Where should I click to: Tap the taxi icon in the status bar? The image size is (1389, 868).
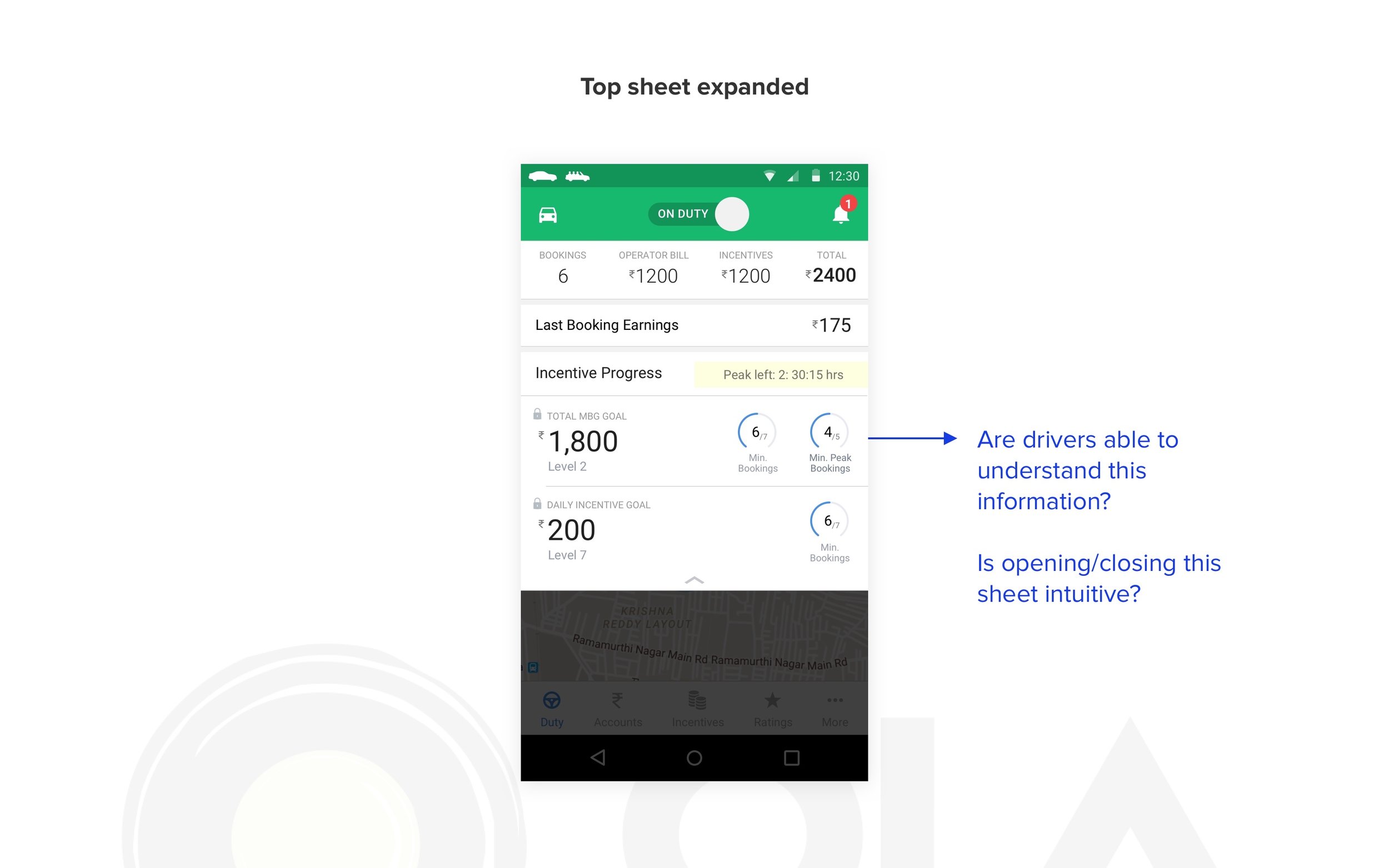coord(577,175)
